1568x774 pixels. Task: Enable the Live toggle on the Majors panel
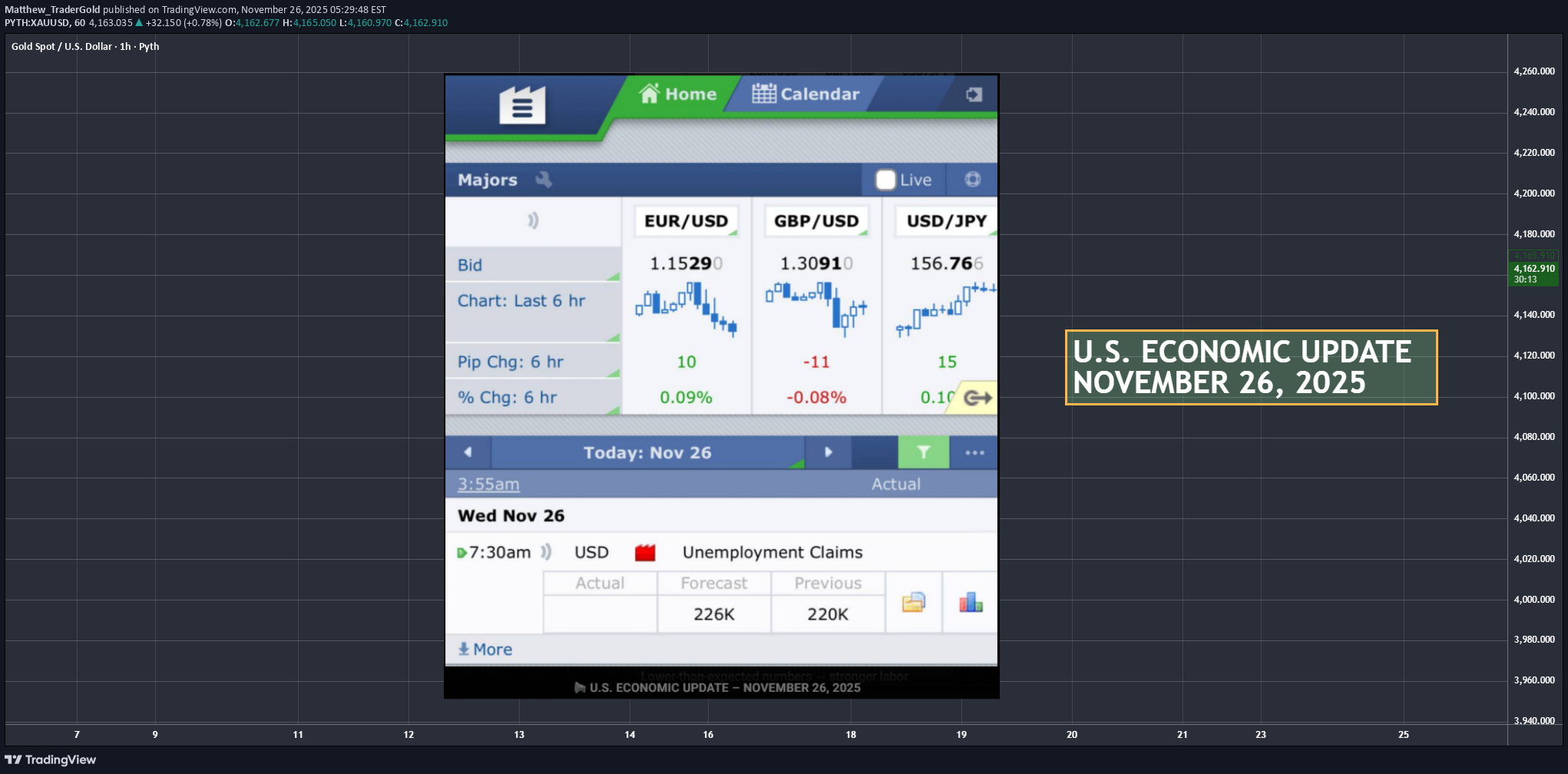[885, 179]
